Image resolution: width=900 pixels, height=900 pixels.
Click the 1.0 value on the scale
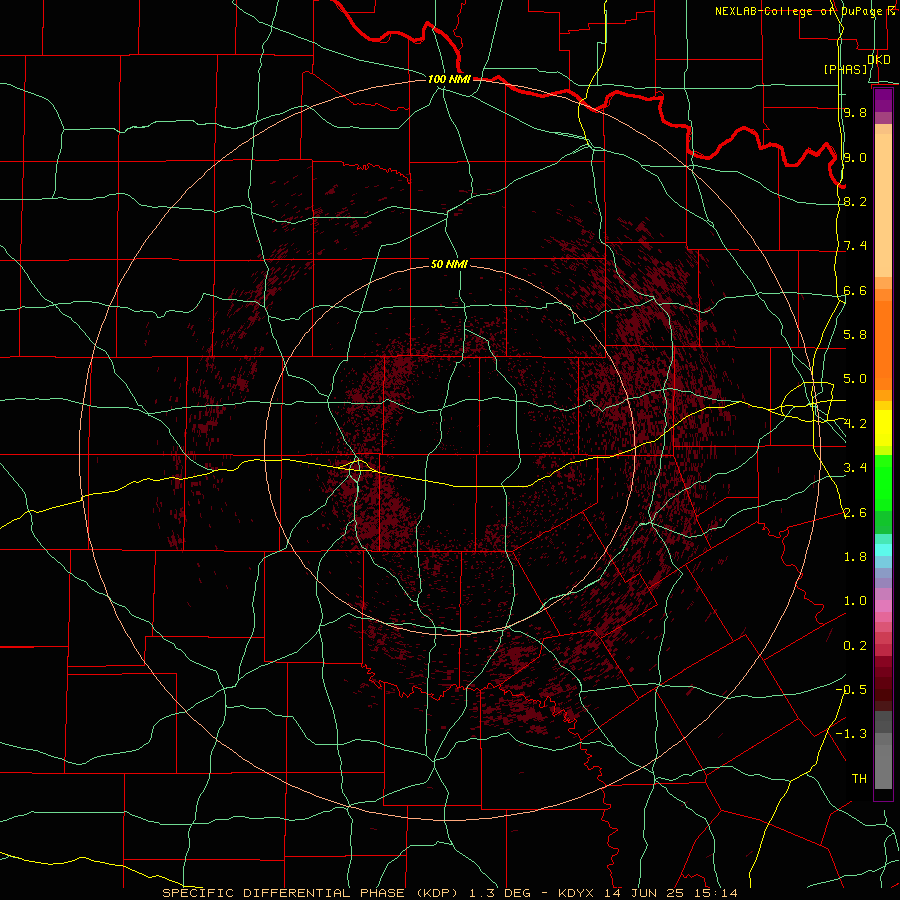[855, 601]
